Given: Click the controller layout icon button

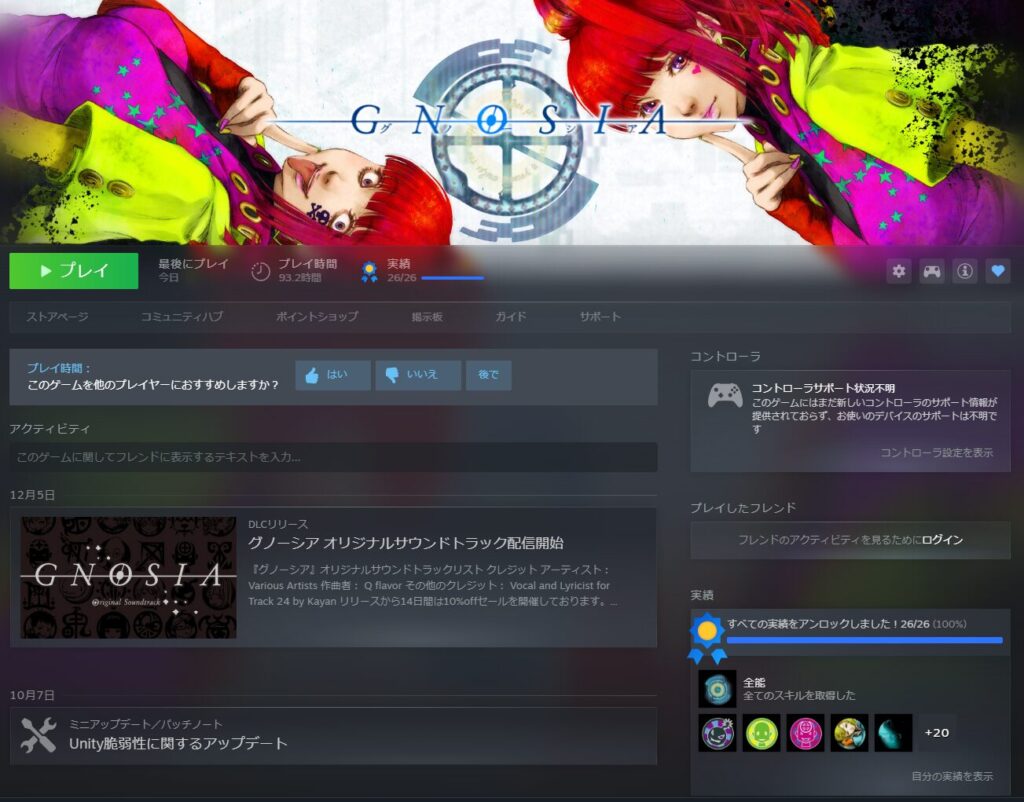Looking at the screenshot, I should click(932, 271).
